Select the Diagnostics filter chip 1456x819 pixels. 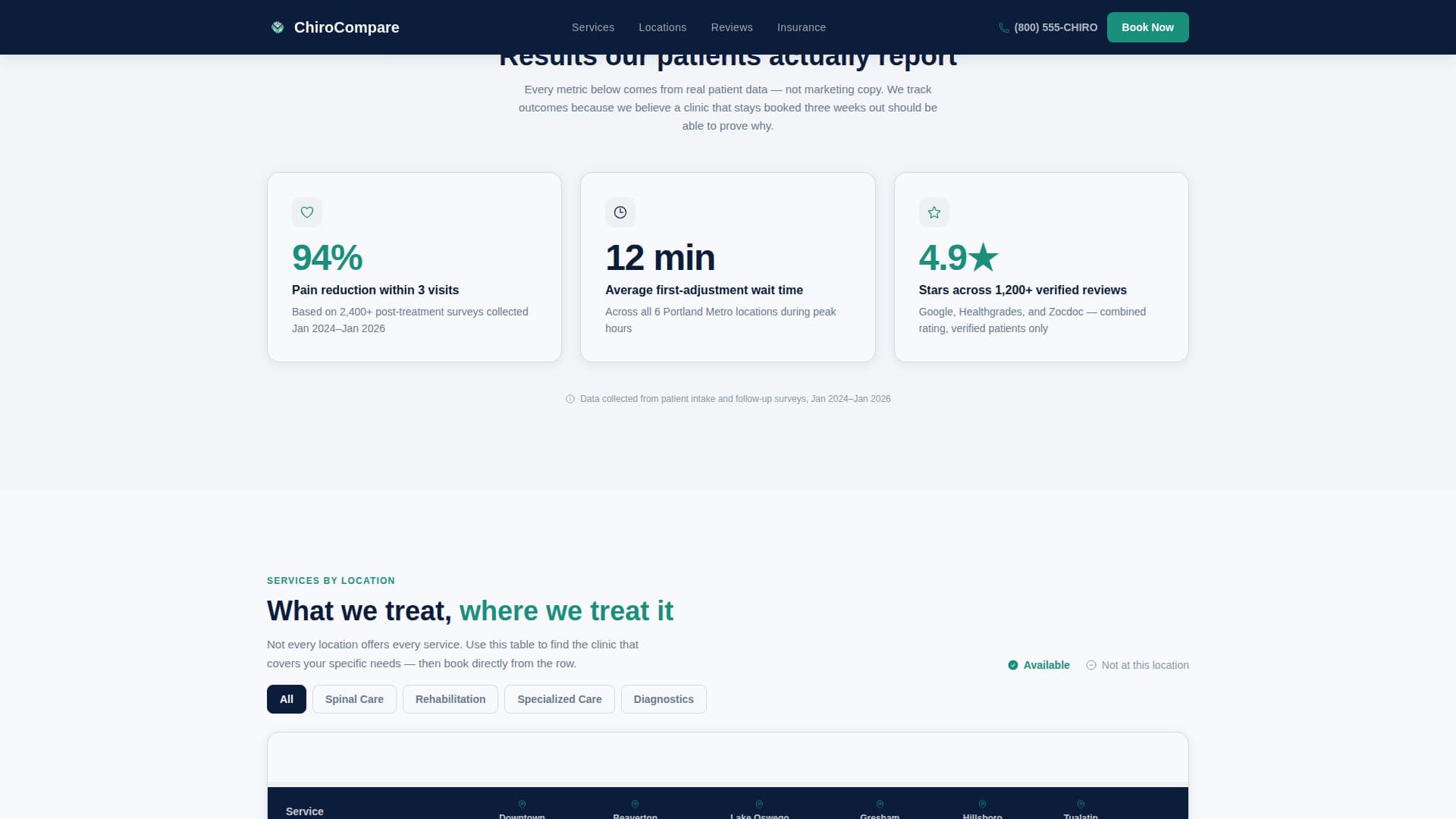(x=663, y=698)
